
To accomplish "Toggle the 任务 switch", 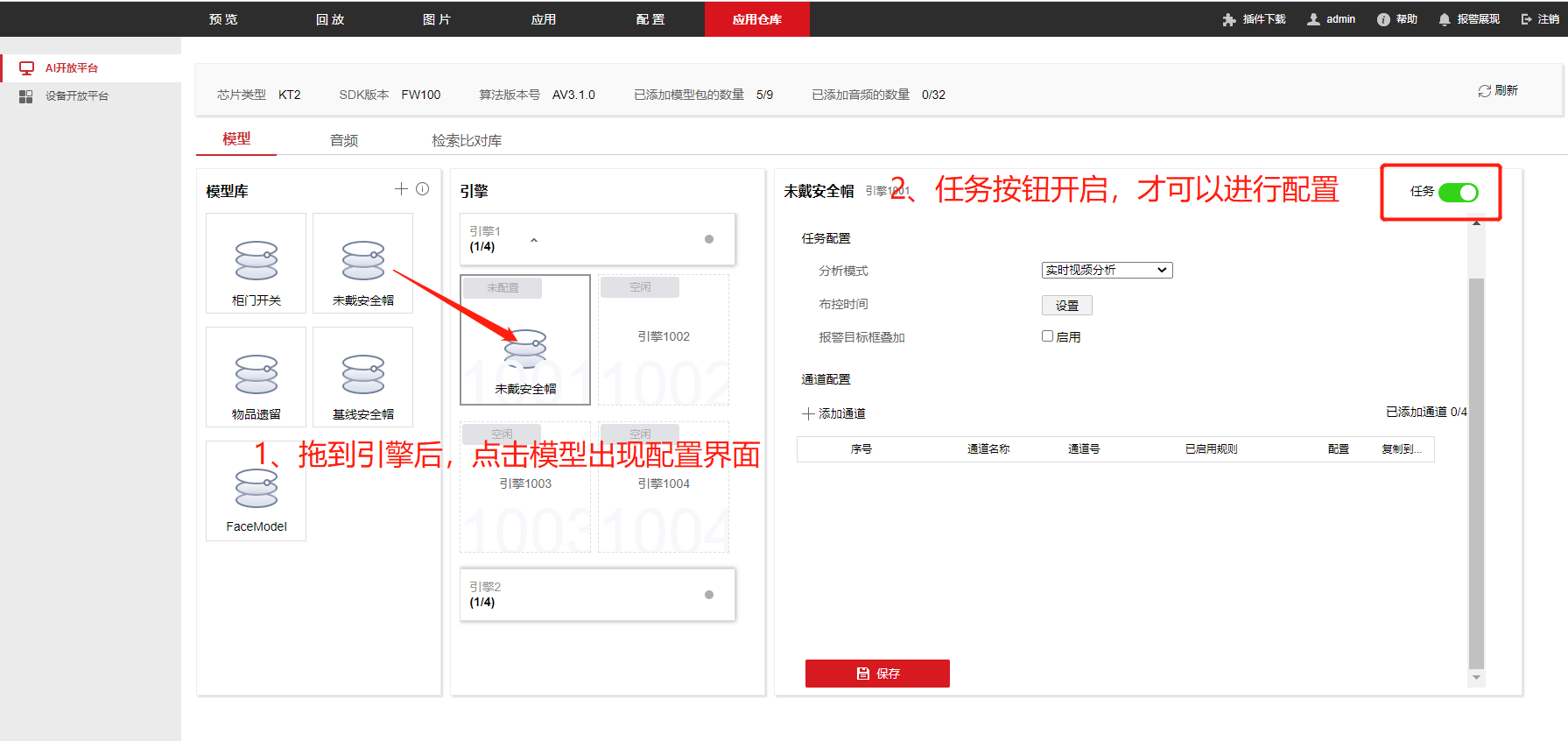I will 1459,192.
